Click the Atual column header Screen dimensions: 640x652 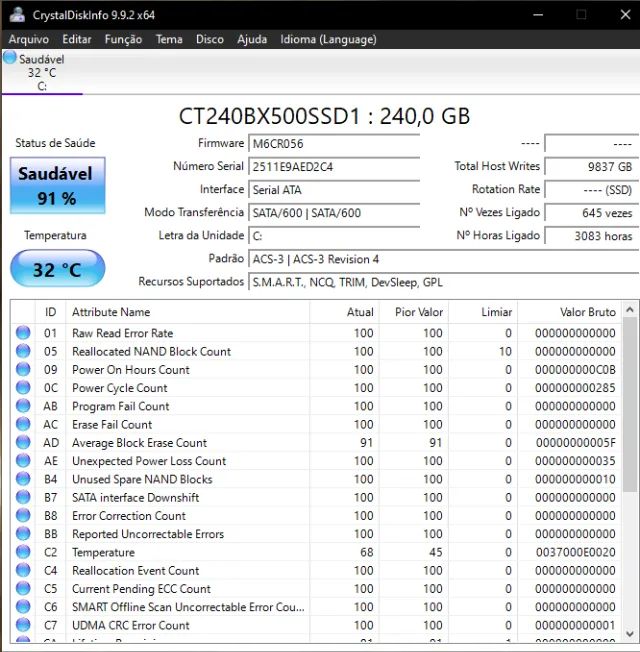tap(344, 312)
